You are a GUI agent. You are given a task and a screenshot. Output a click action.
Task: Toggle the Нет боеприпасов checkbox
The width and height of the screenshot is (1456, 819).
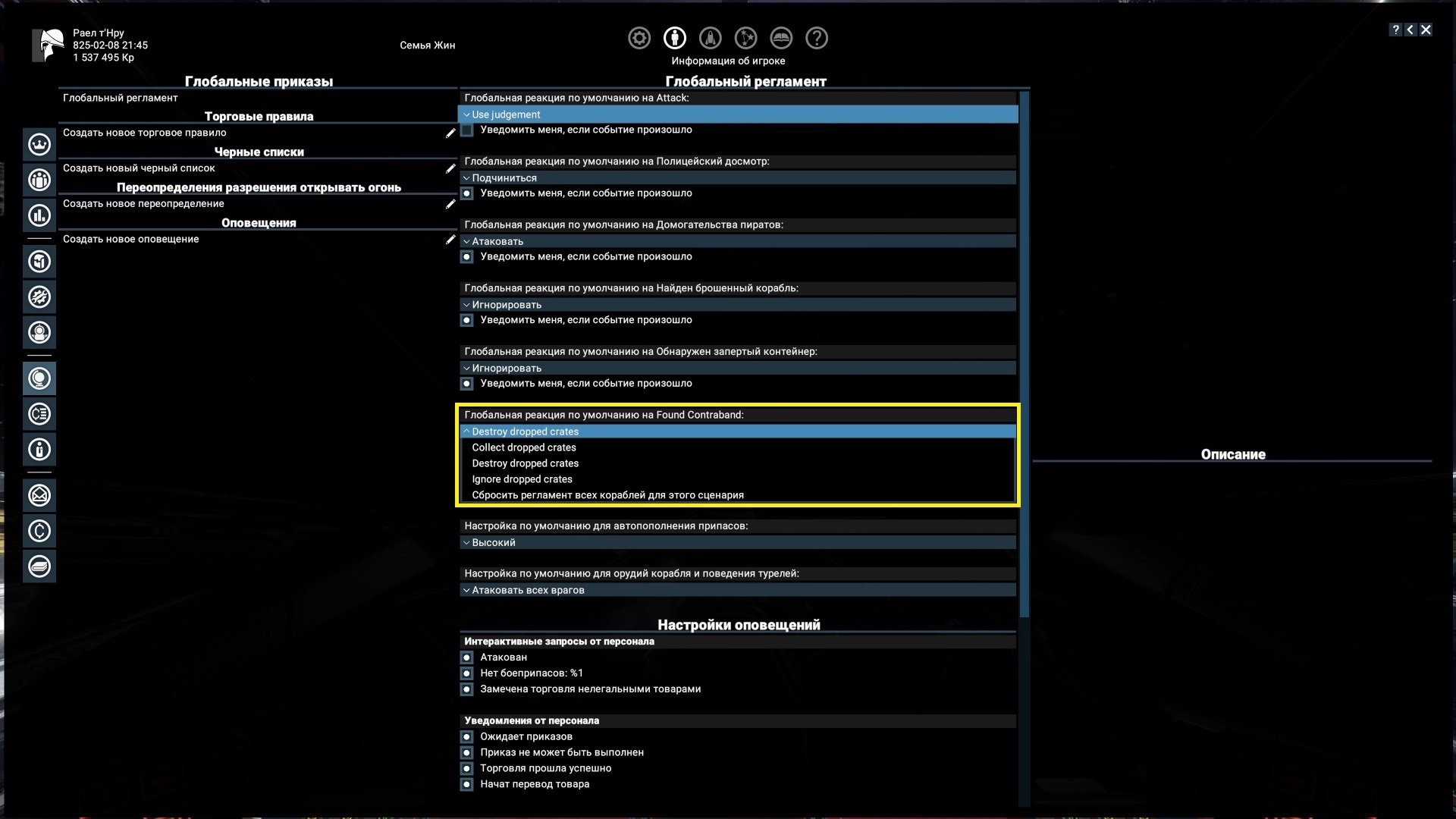(467, 673)
